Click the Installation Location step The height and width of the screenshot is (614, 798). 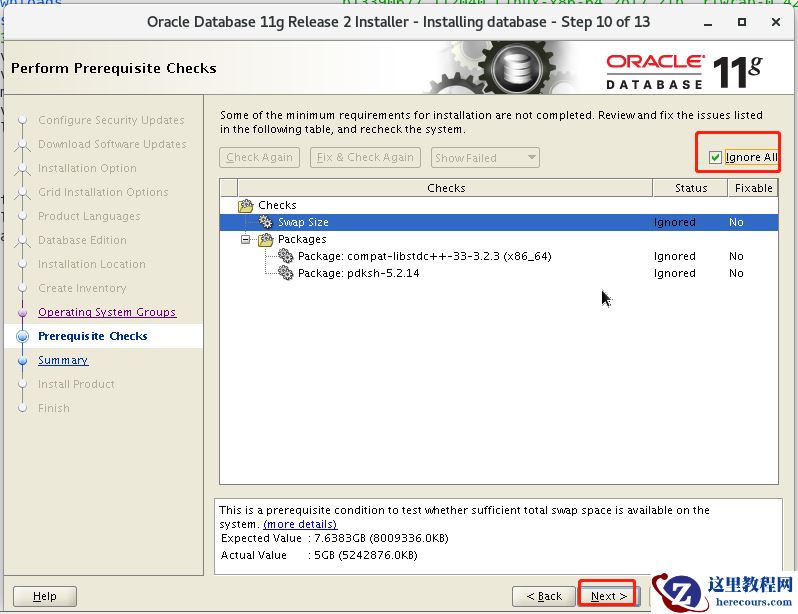click(x=92, y=264)
